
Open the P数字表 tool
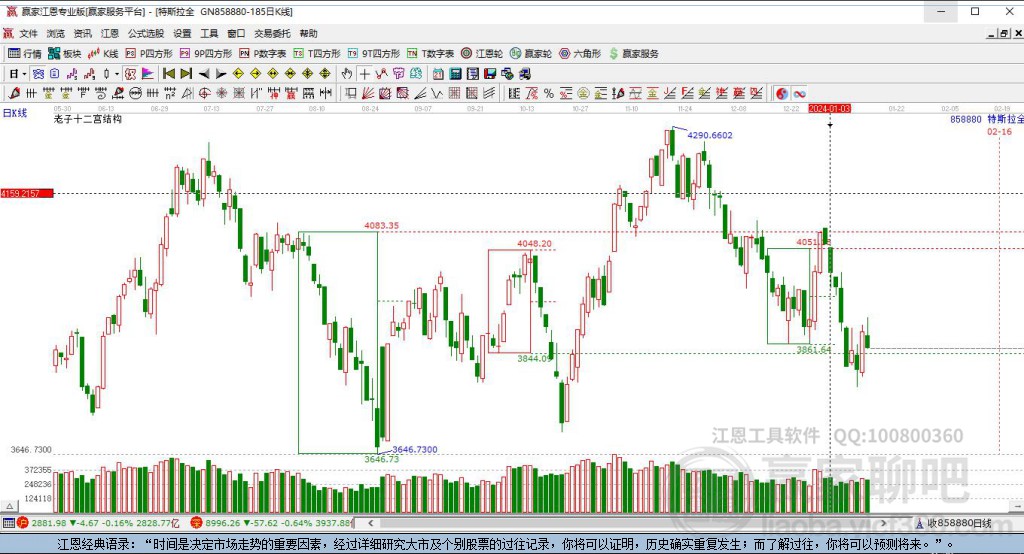coord(263,54)
